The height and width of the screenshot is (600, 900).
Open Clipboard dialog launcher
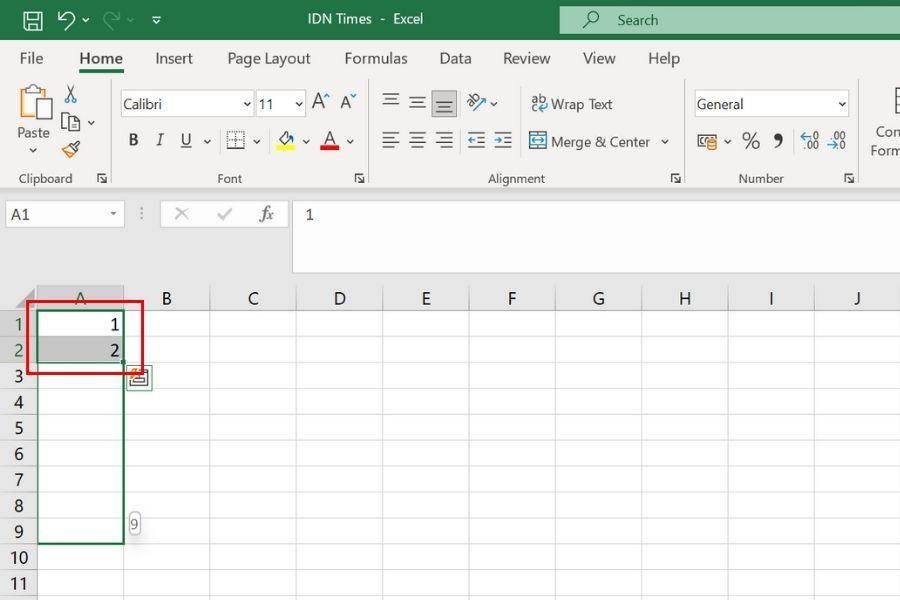tap(102, 179)
